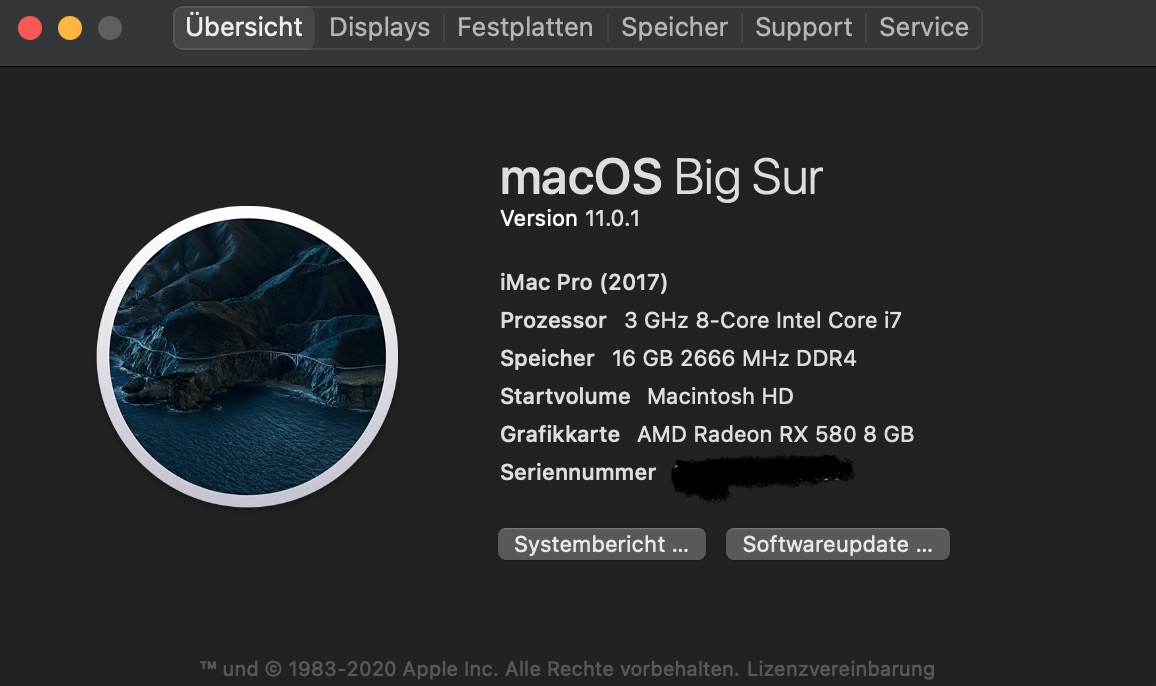Click the 16 GB 2666 MHz DDR4 value
Viewport: 1156px width, 686px height.
tap(734, 359)
